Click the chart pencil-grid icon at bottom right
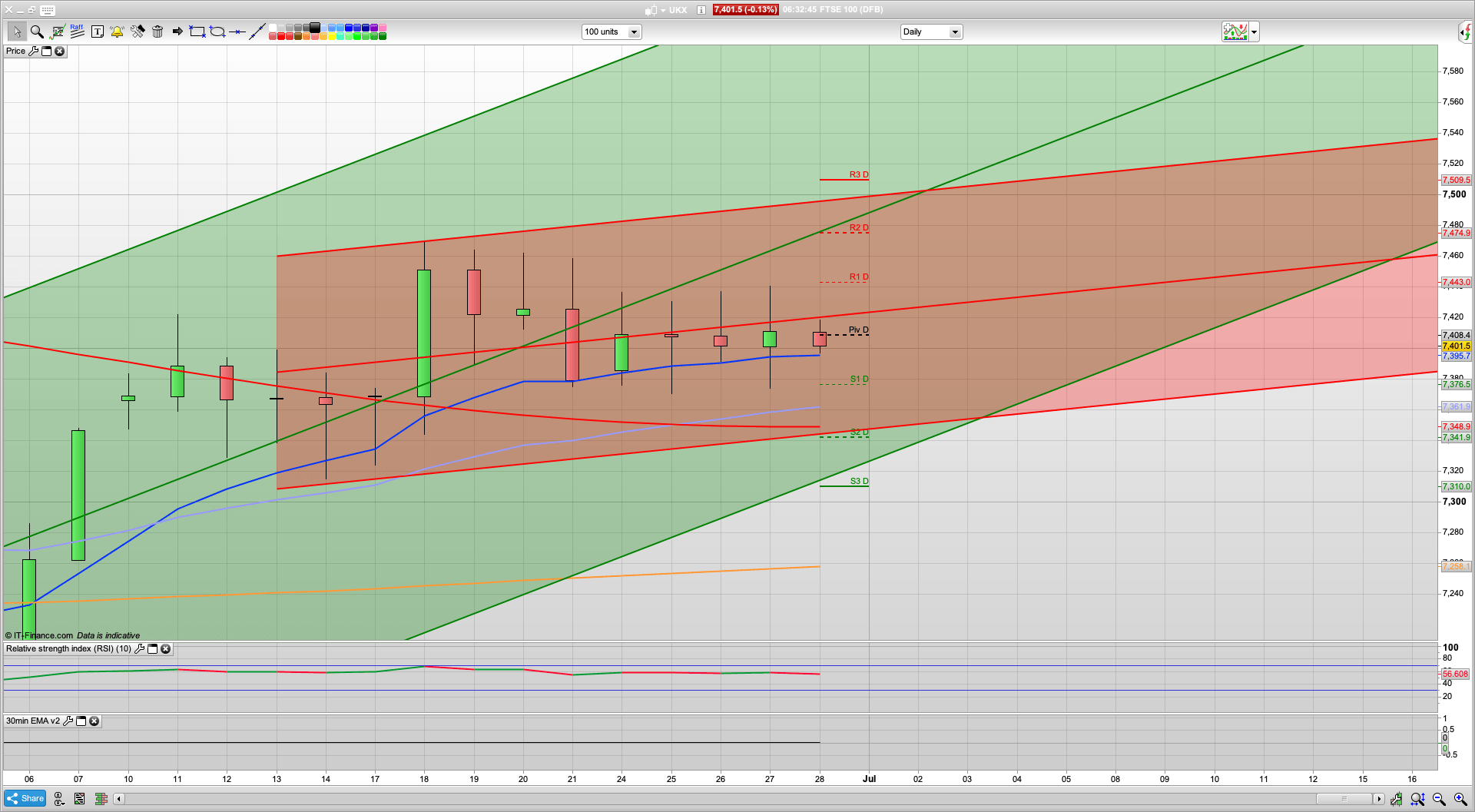This screenshot has height=812, width=1475. coord(1396,799)
